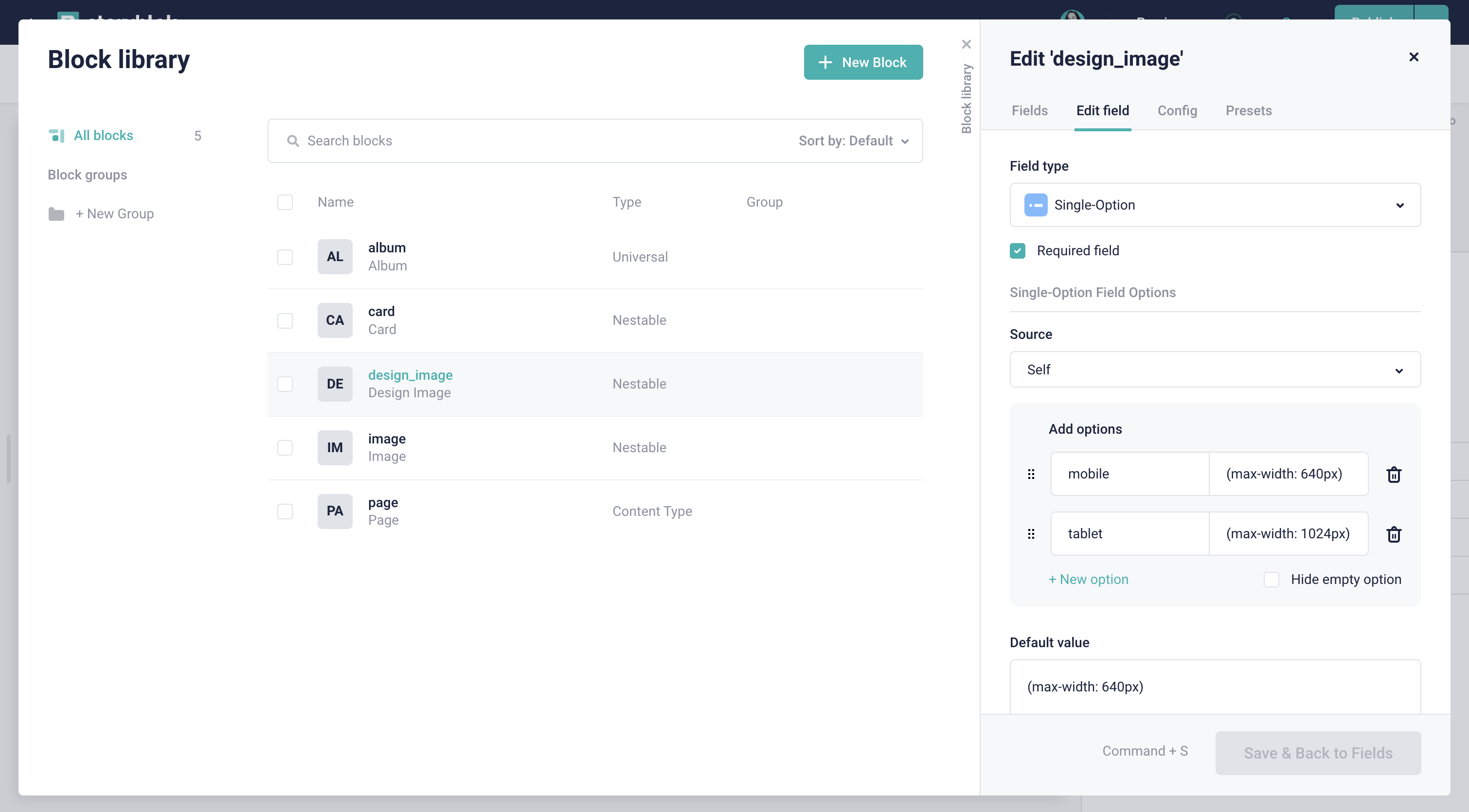Delete the tablet option with trash icon
This screenshot has width=1469, height=812.
(x=1394, y=534)
